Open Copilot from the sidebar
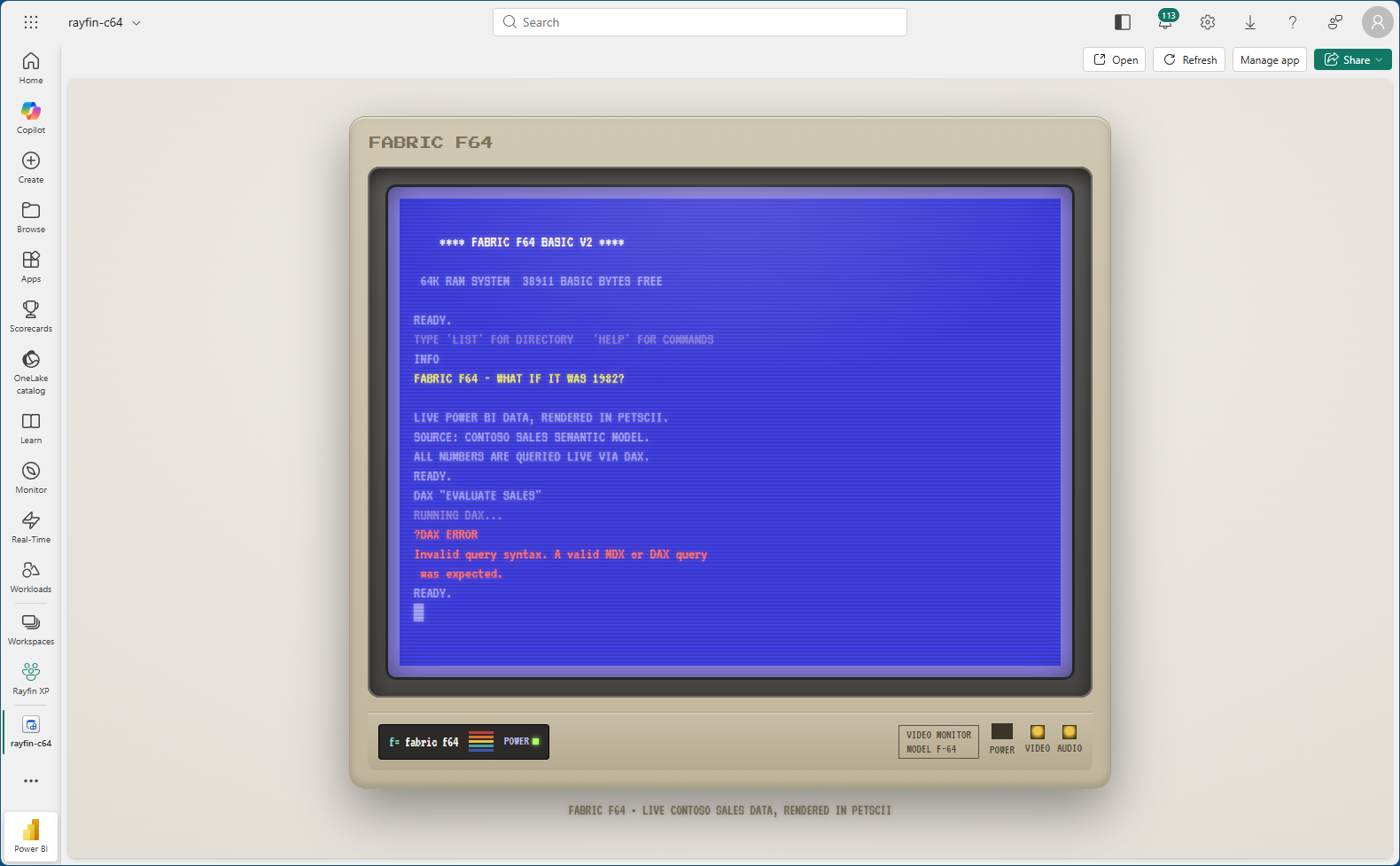 click(x=31, y=117)
